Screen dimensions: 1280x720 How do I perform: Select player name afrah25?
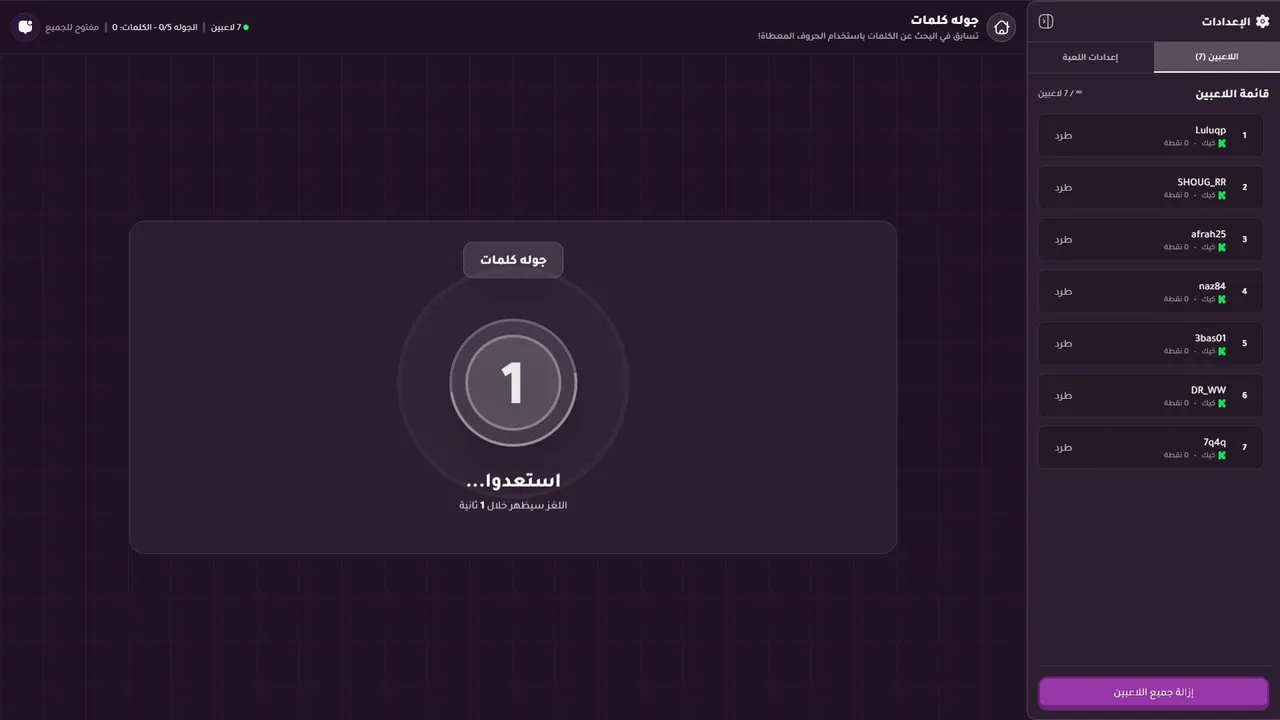tap(1208, 234)
